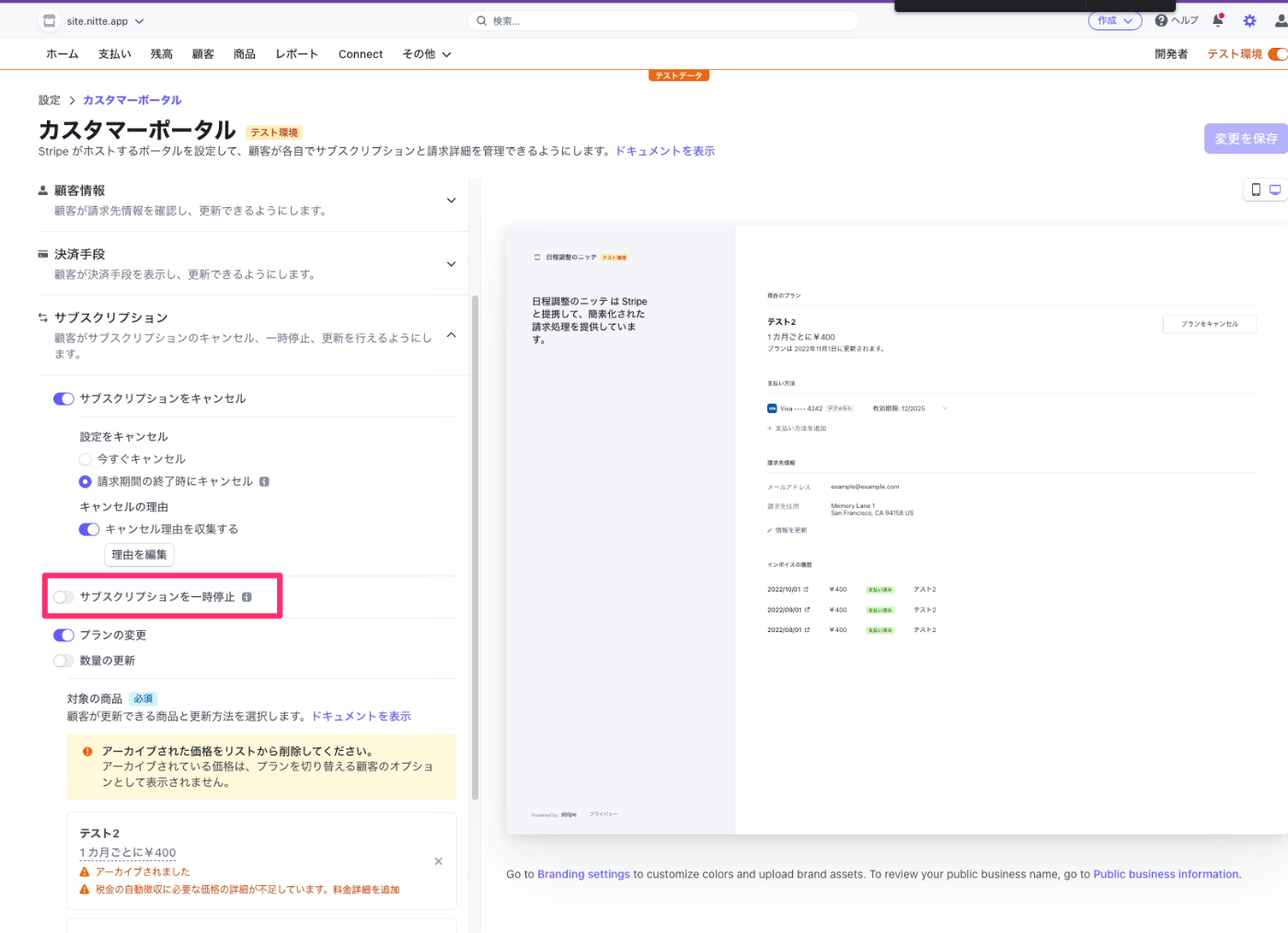Toggle キャンセル理由を収集する switch
Image resolution: width=1288 pixels, height=933 pixels.
[89, 529]
